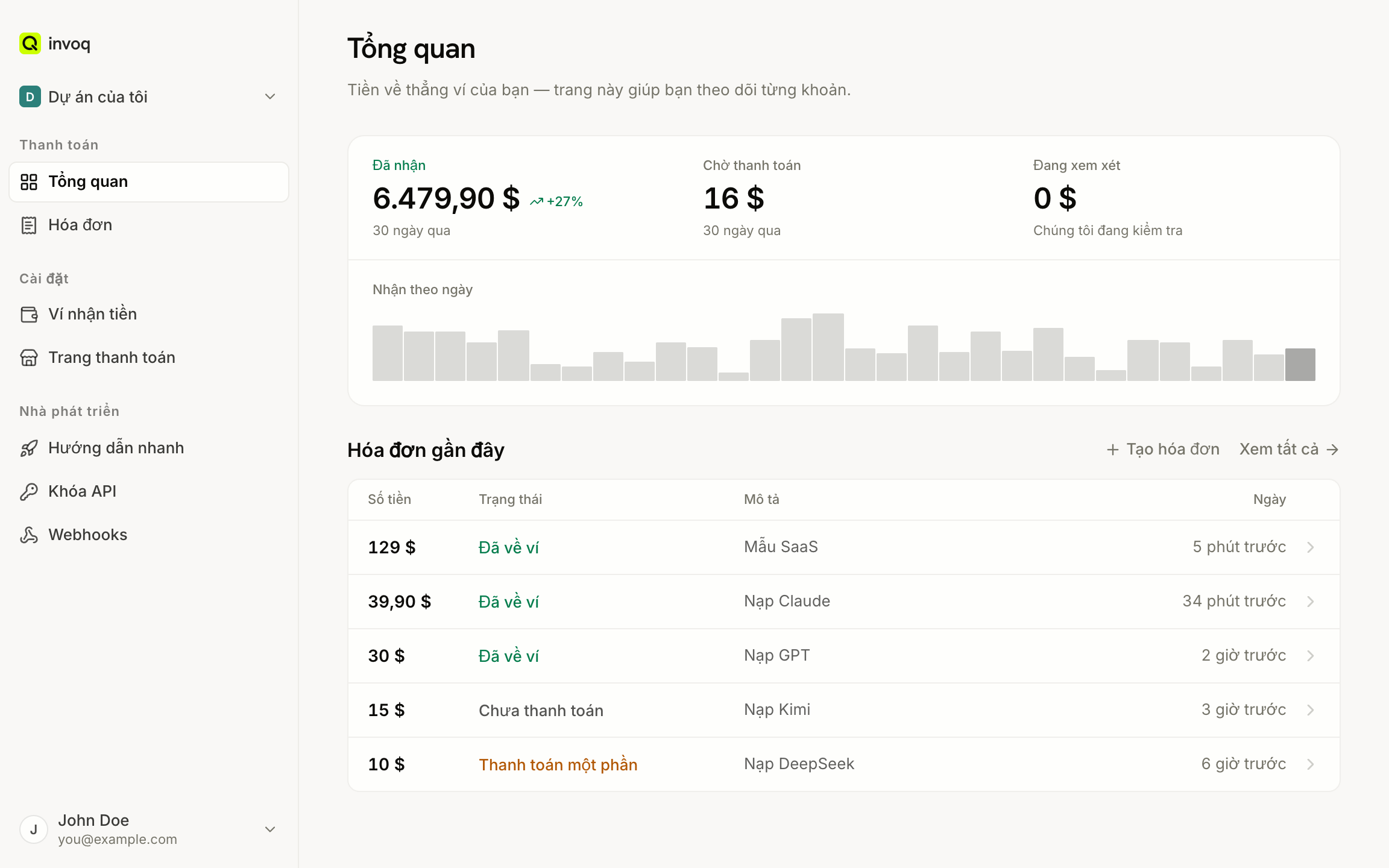Click the arrow icon after Xem tất cả
The image size is (1389, 868).
pyautogui.click(x=1333, y=450)
